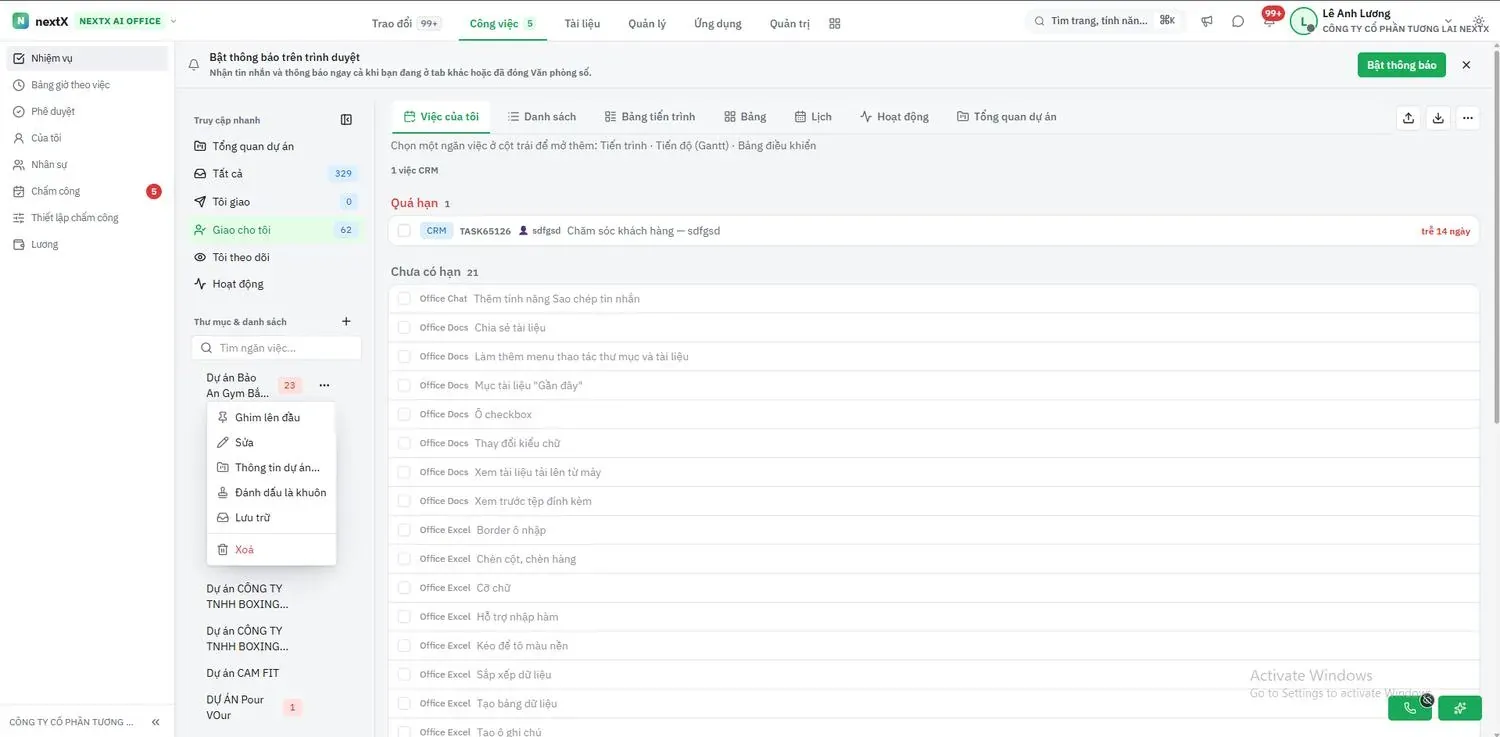Tick checkbox for Chia sẻ tài liệu task
Screen dimensions: 1500x737
click(404, 328)
